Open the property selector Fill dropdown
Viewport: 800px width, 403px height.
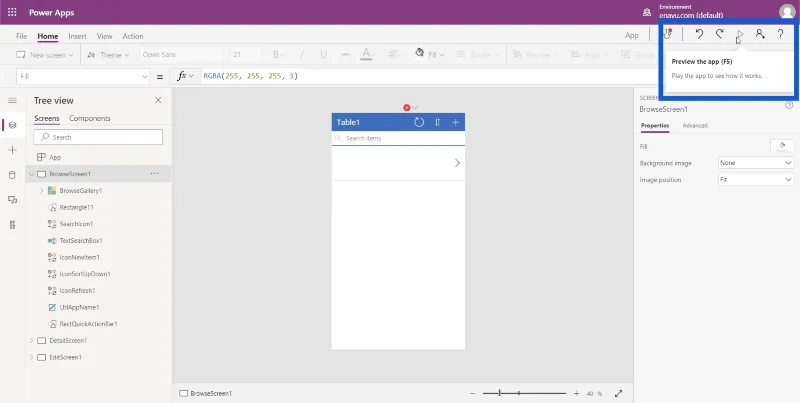(83, 77)
